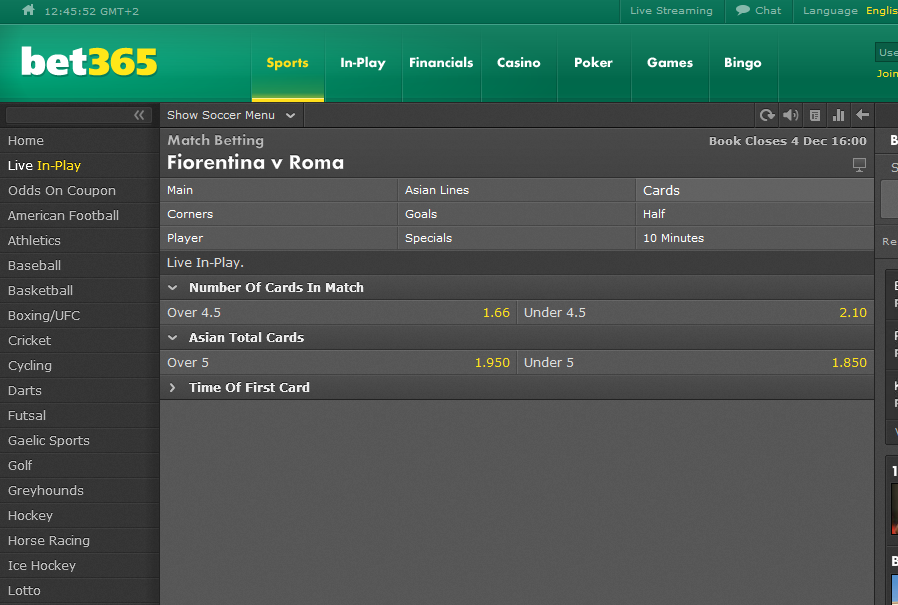The height and width of the screenshot is (605, 898).
Task: Open the Financials tab
Action: tap(441, 62)
